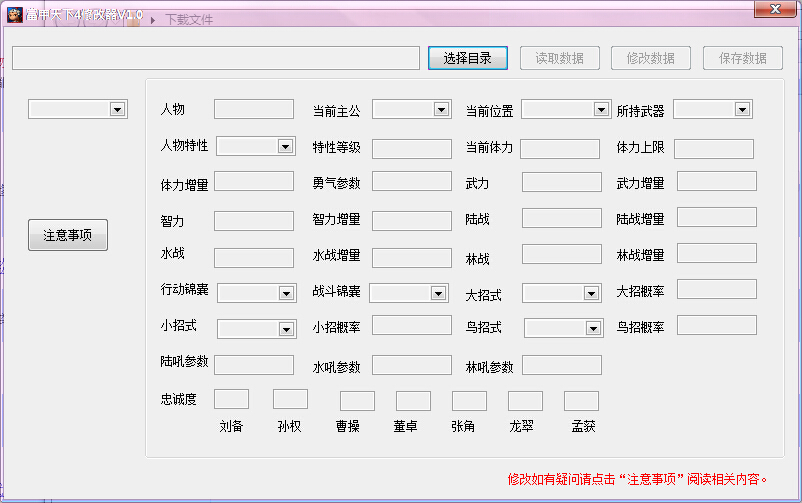The image size is (802, 503).
Task: Expand the 大招式 combo box
Action: coord(560,293)
